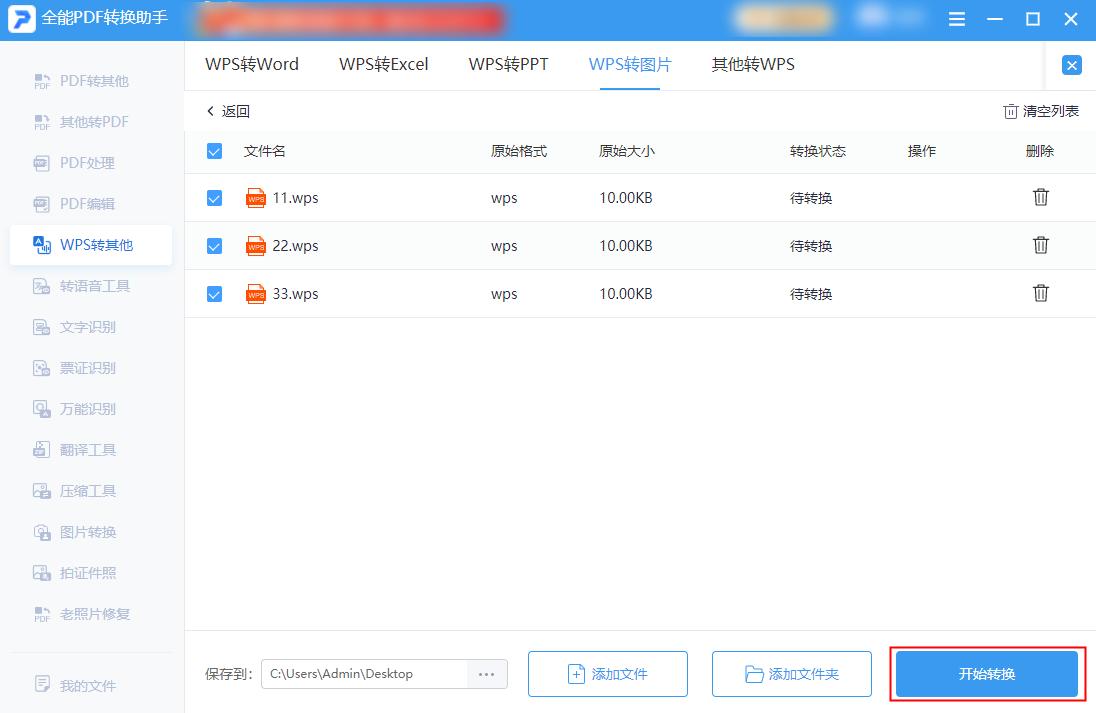Browse save location with ellipsis button

[x=487, y=674]
